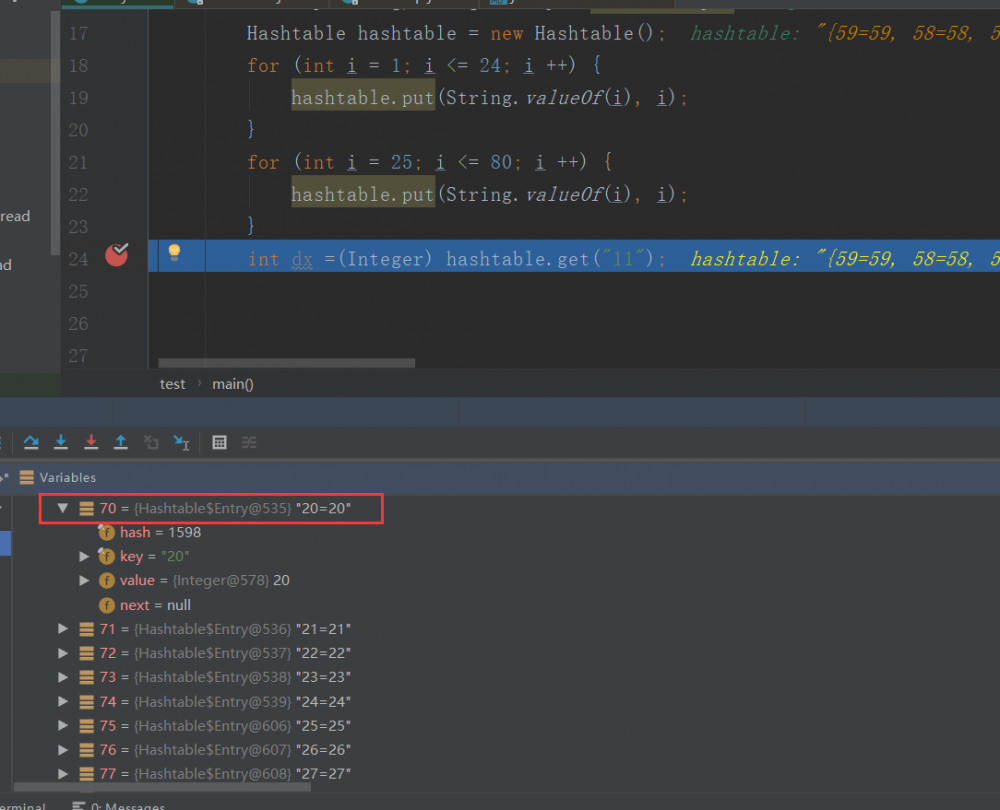The height and width of the screenshot is (810, 1000).
Task: Expand entry 76 "26=26"
Action: click(62, 749)
